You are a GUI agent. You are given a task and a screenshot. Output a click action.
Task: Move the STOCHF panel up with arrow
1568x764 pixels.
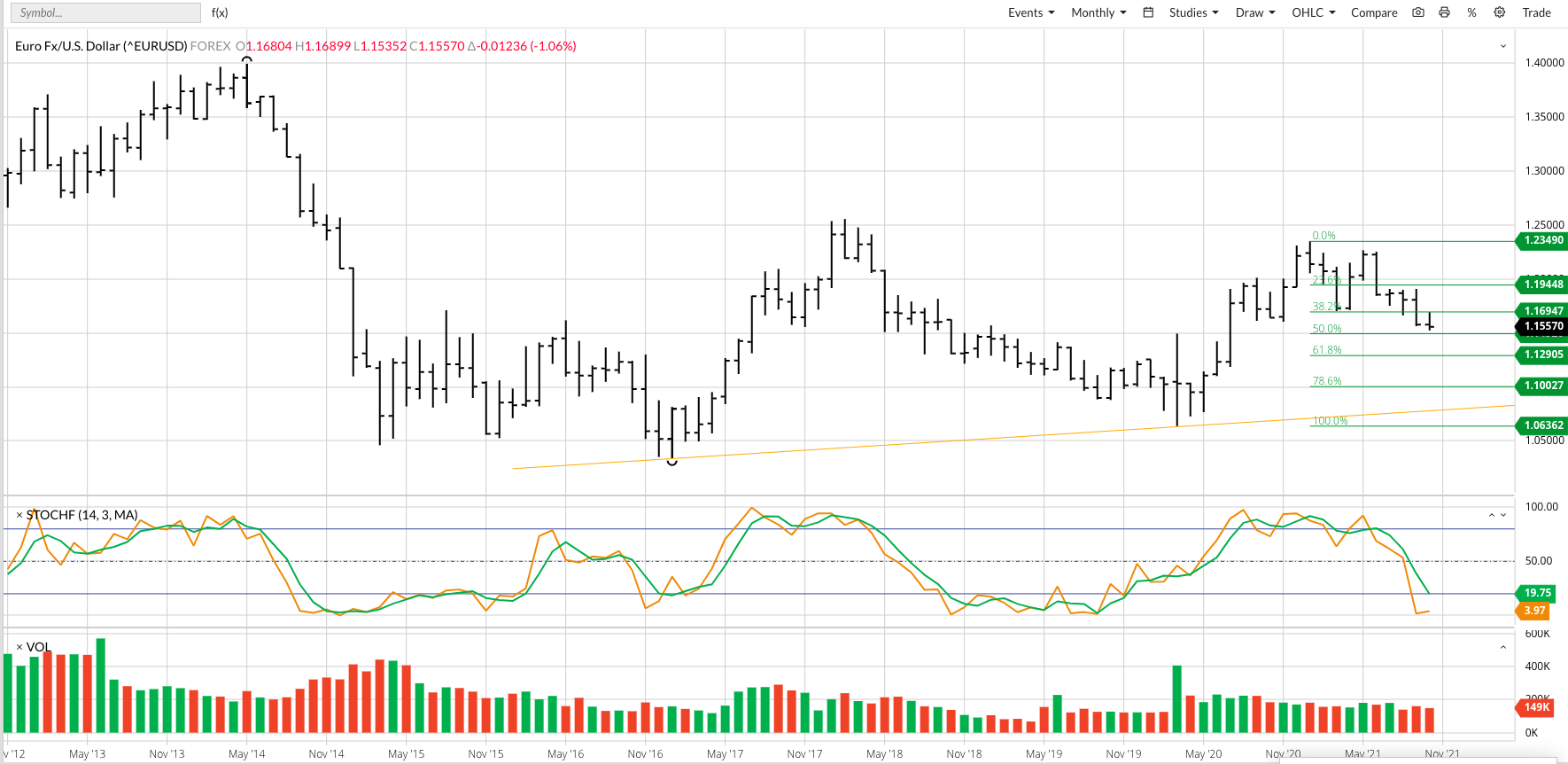pos(1492,515)
